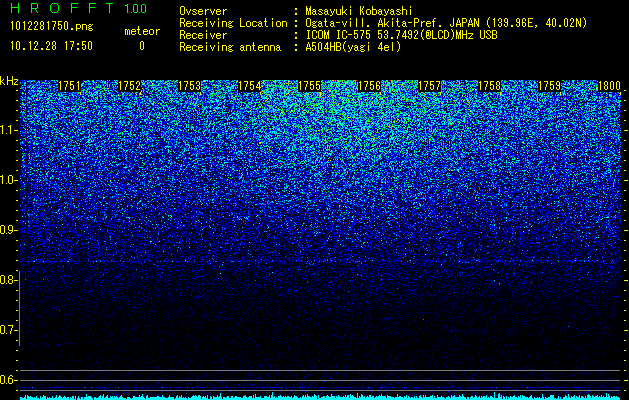Click the 1751 time marker
Screen dimensions: 629x400
69,86
